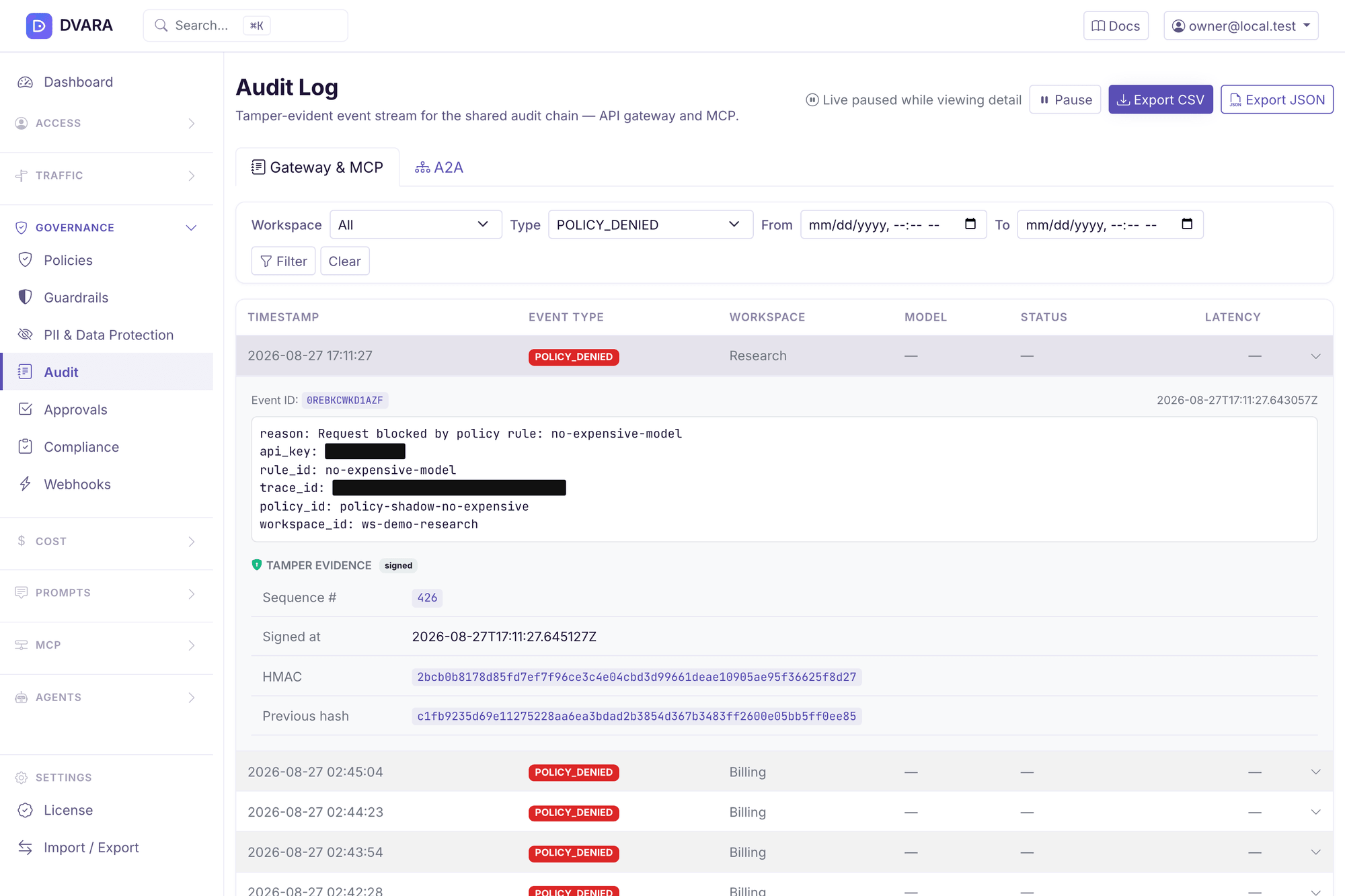Expand the AGENTS sidebar section
This screenshot has height=896, width=1345.
tap(107, 698)
